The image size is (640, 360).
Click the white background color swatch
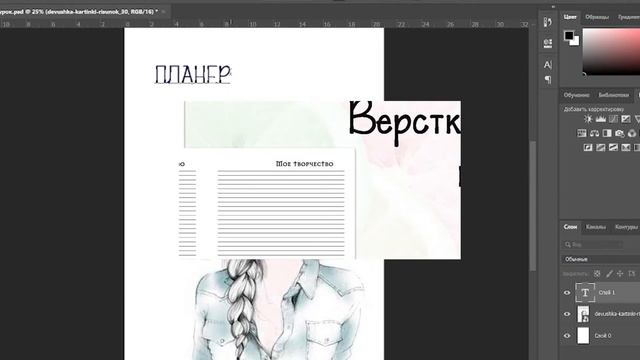coord(576,41)
